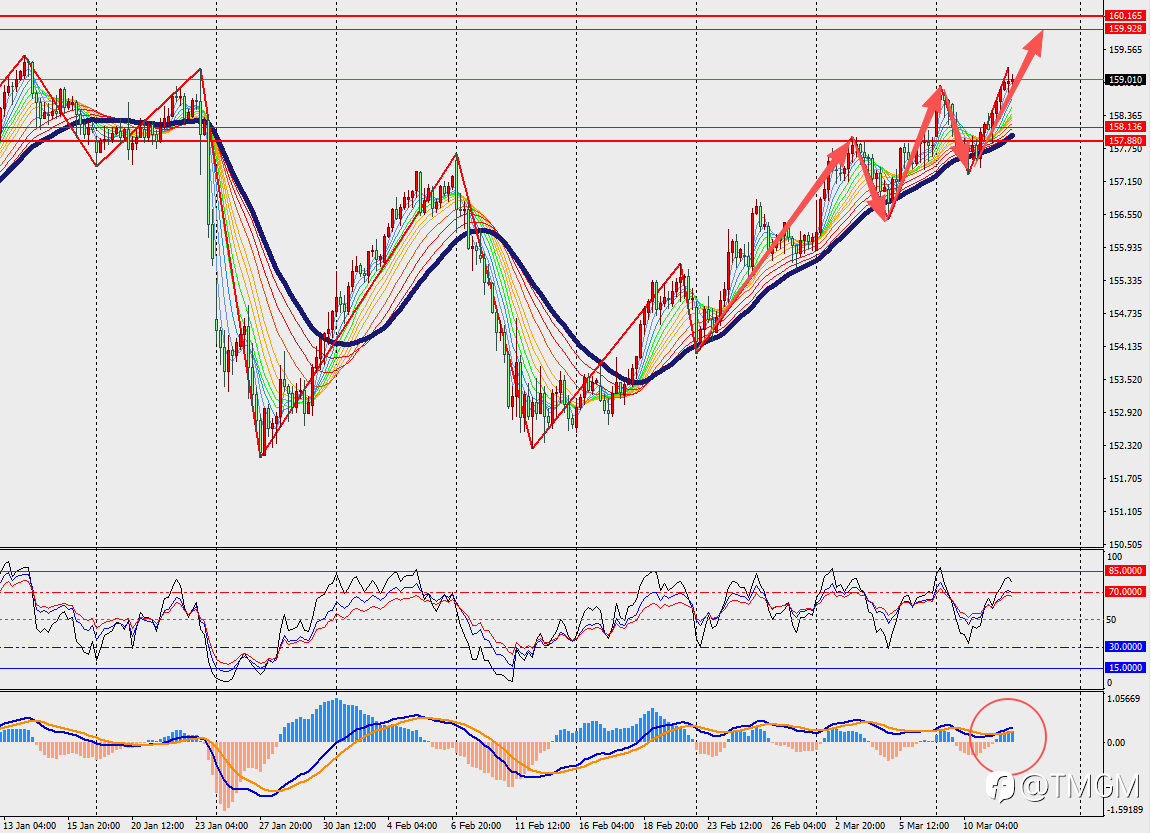Select the 23 Jan 04:00 time label
Image resolution: width=1151 pixels, height=833 pixels.
click(221, 826)
